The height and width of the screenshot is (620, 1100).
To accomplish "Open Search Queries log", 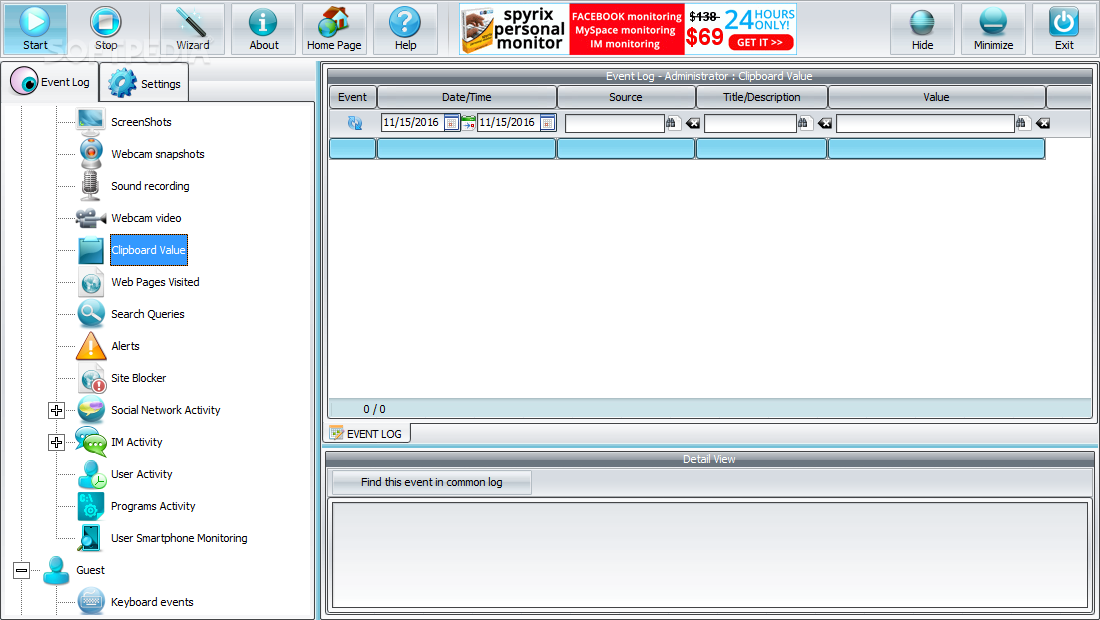I will [147, 314].
